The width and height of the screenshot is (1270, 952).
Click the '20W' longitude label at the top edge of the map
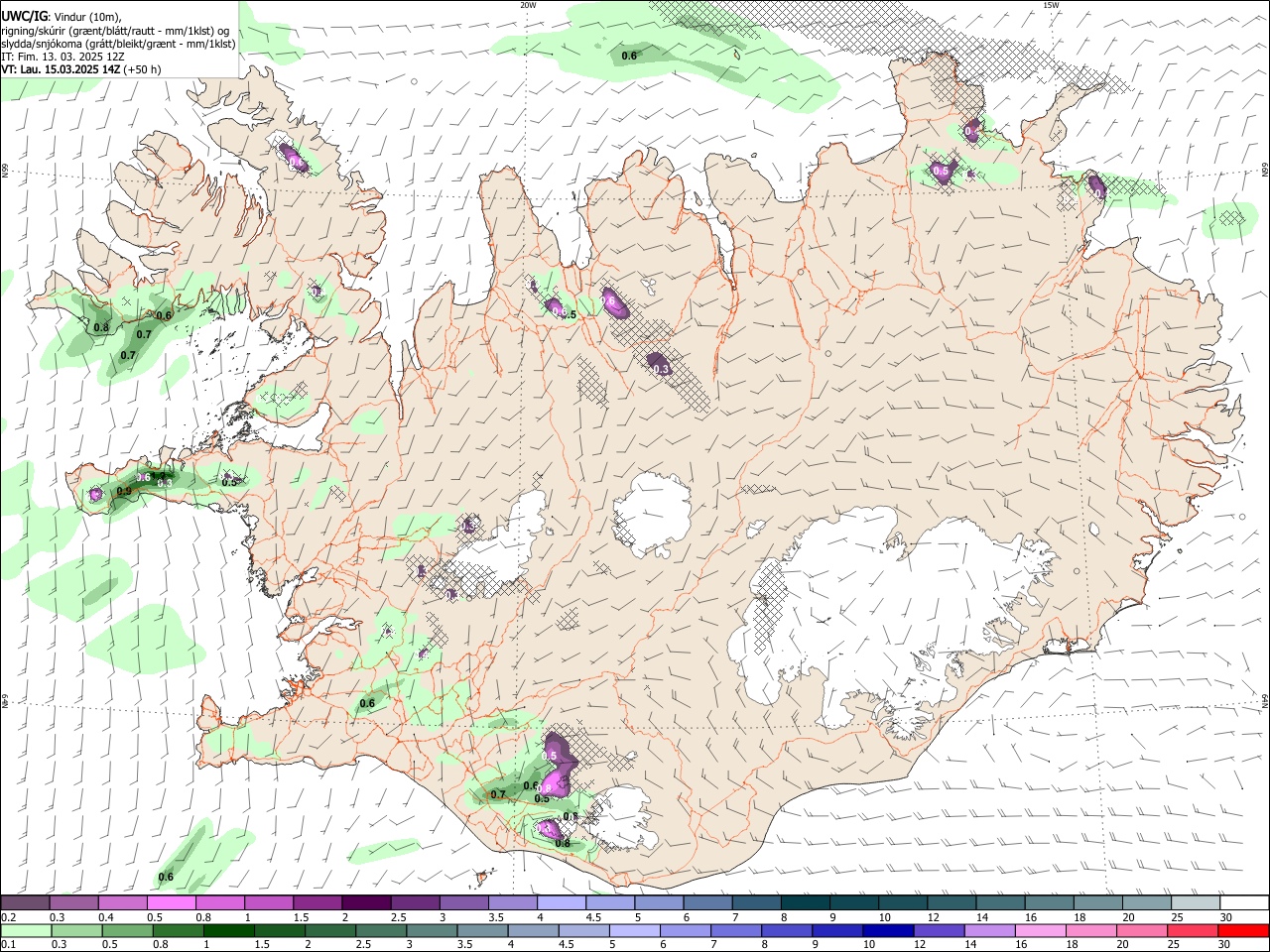coord(528,5)
